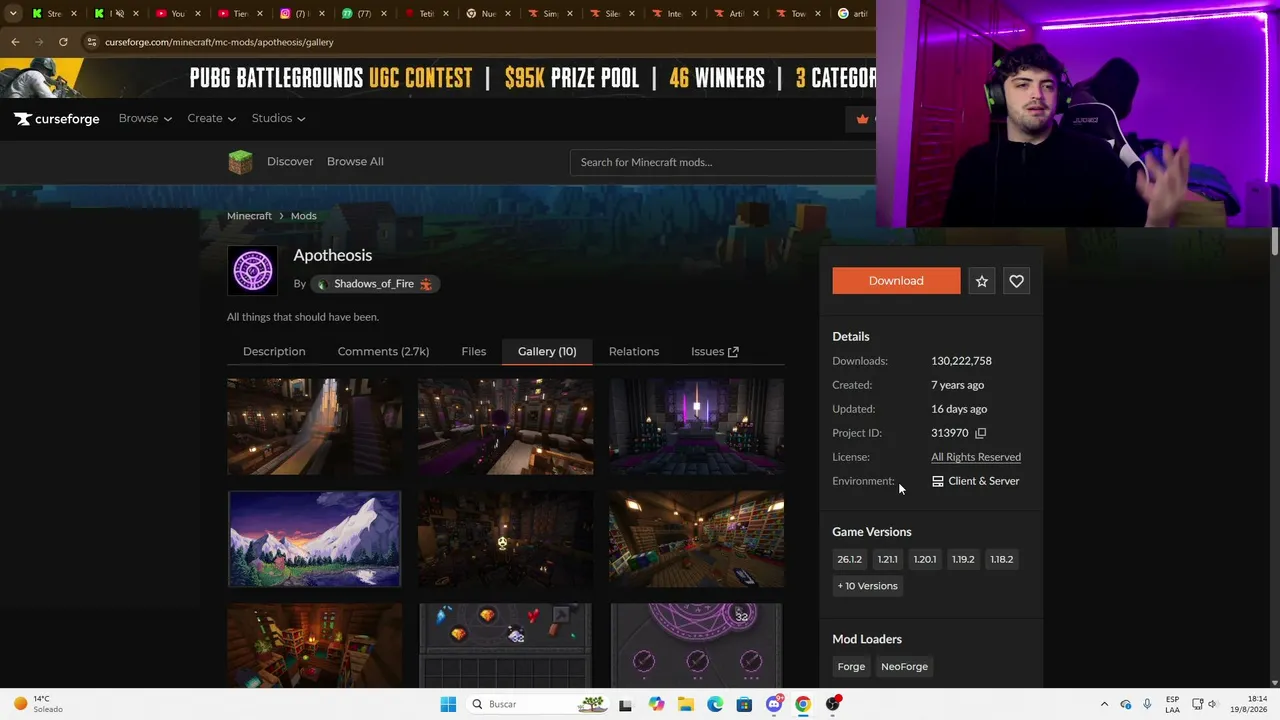Click the Minecraft breadcrumb link
Viewport: 1280px width, 720px height.
[249, 216]
